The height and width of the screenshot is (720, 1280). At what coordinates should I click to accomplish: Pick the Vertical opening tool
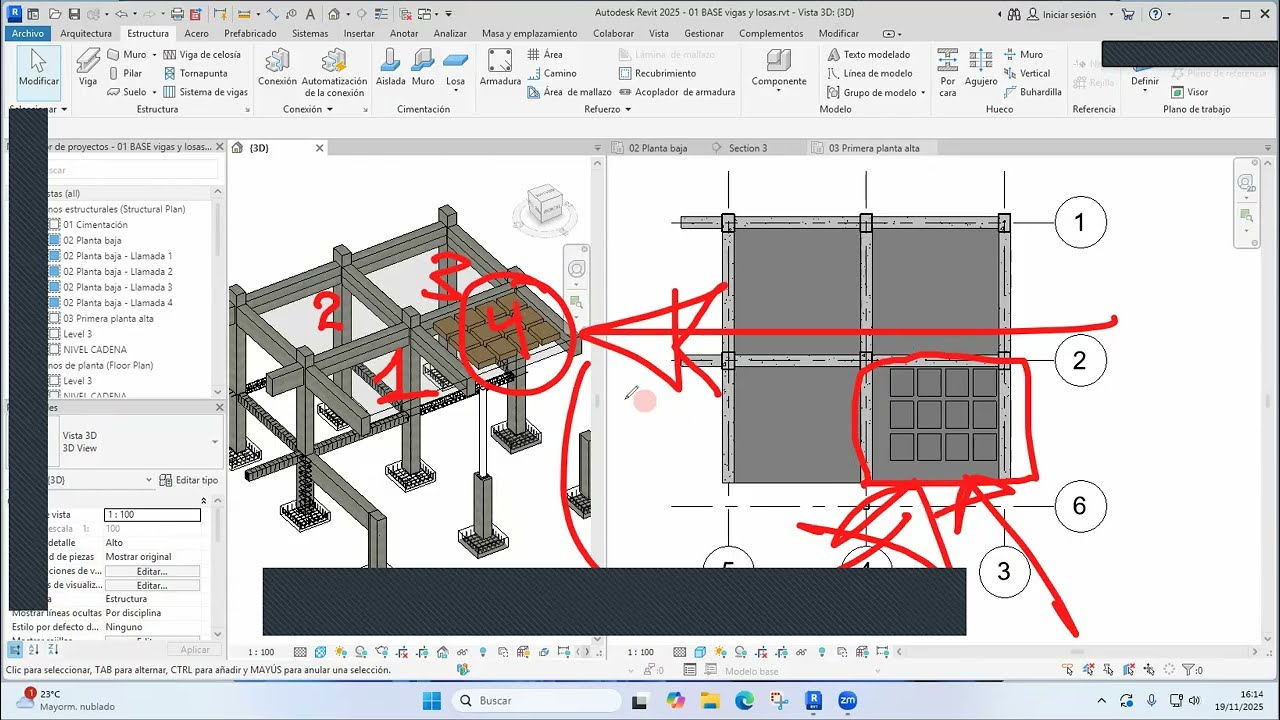click(1027, 73)
